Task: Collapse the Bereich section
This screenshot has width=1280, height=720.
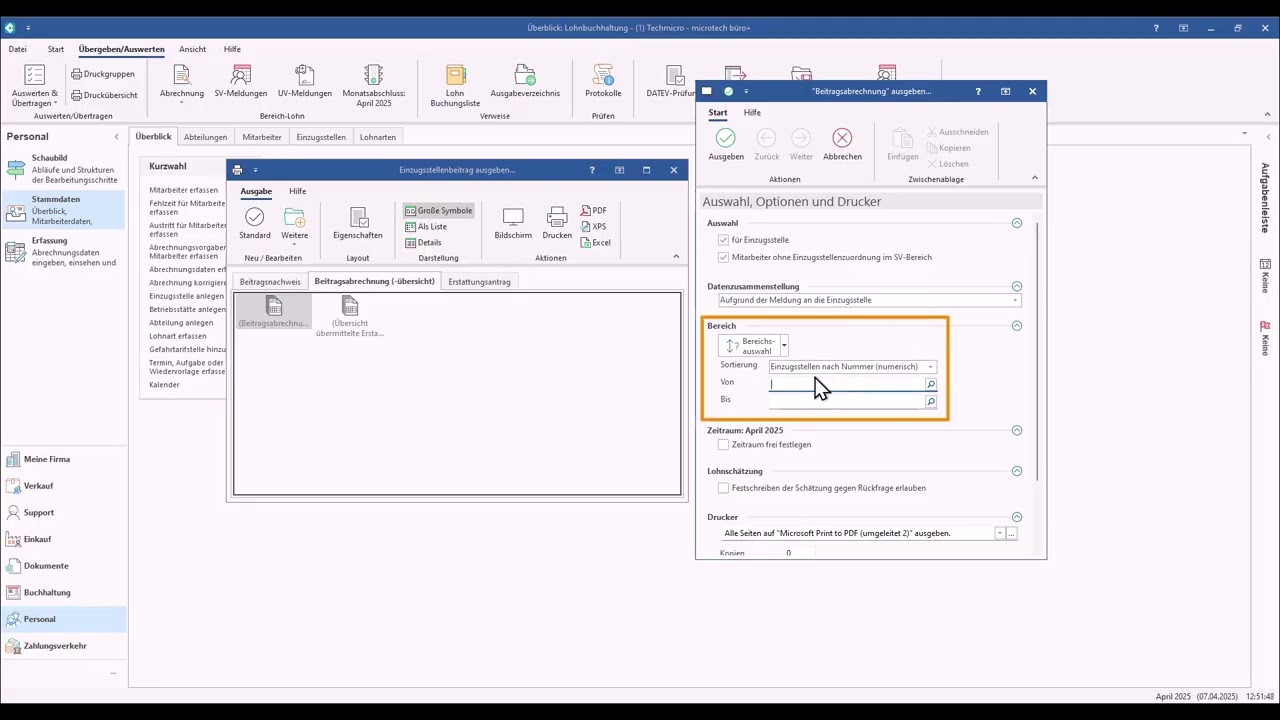Action: 1017,326
